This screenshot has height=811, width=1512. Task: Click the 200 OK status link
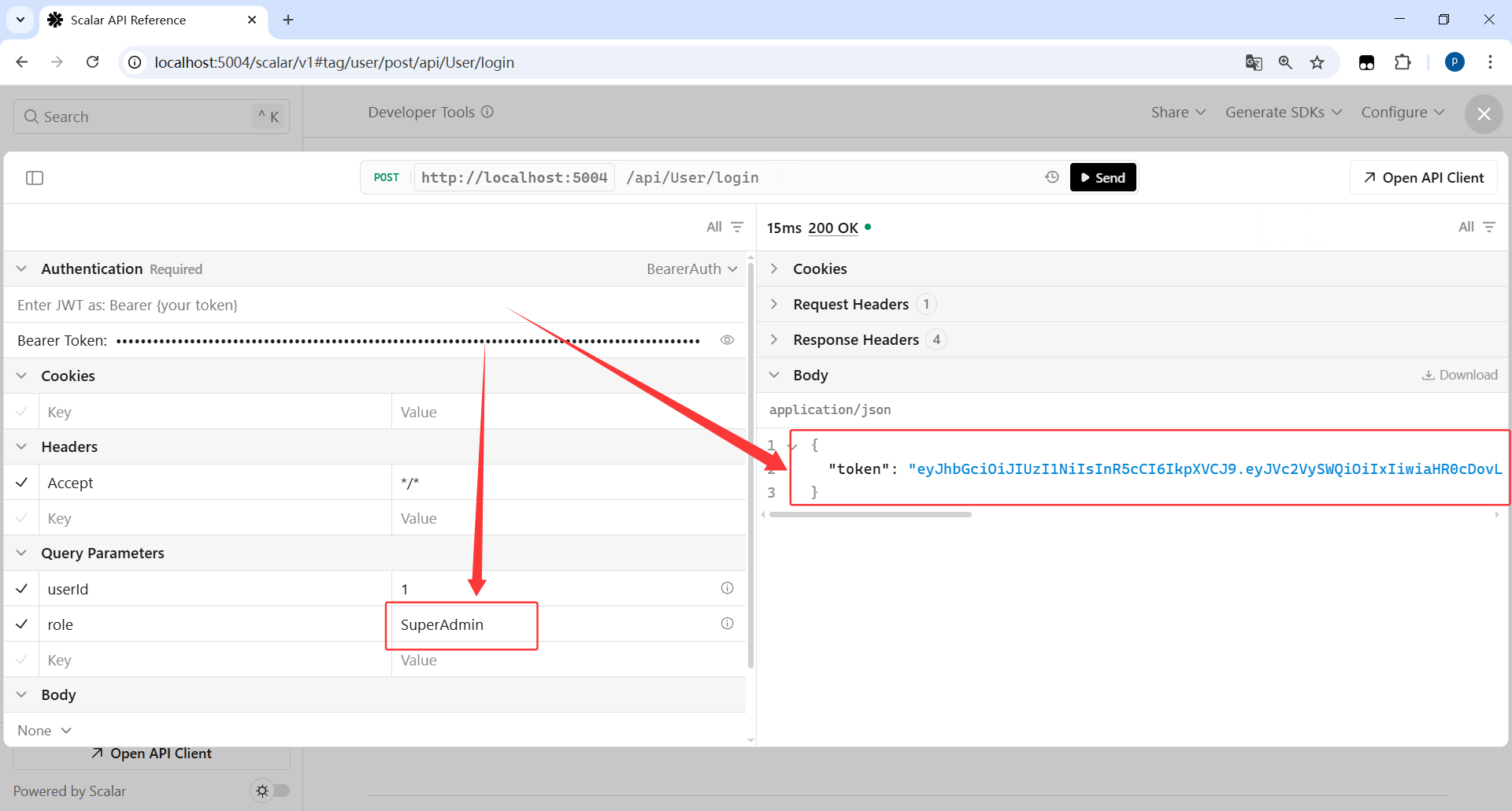coord(833,228)
